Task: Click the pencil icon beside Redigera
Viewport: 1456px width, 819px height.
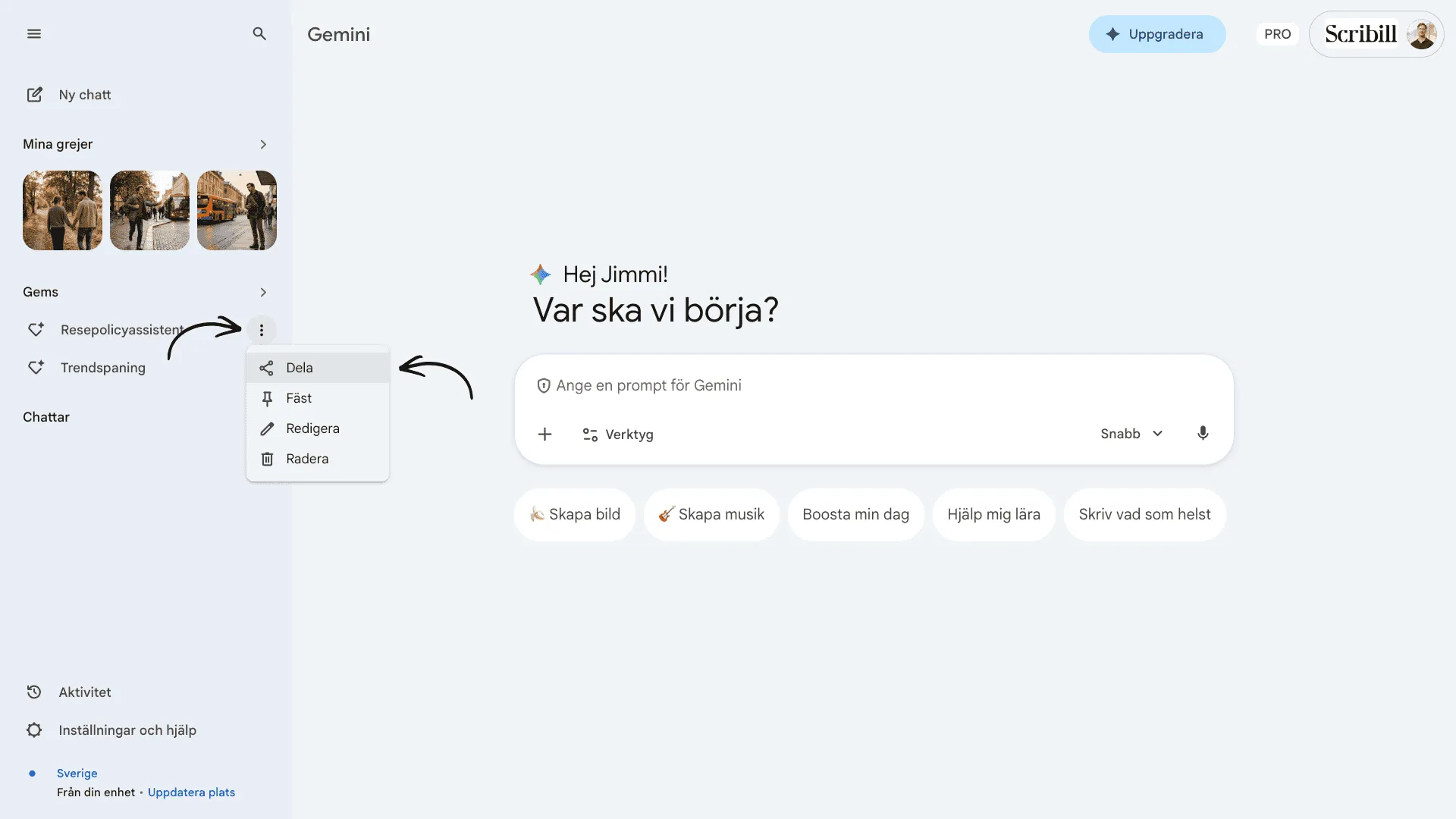Action: (267, 428)
